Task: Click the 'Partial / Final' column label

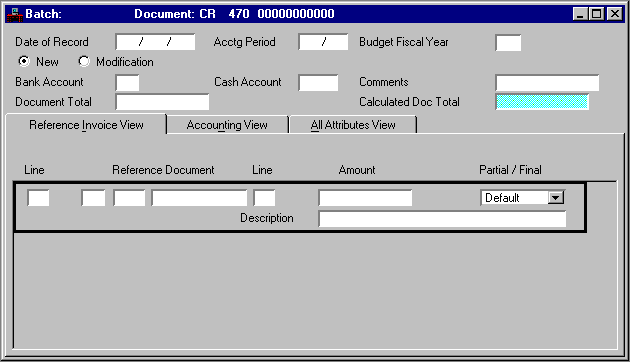Action: pos(510,170)
